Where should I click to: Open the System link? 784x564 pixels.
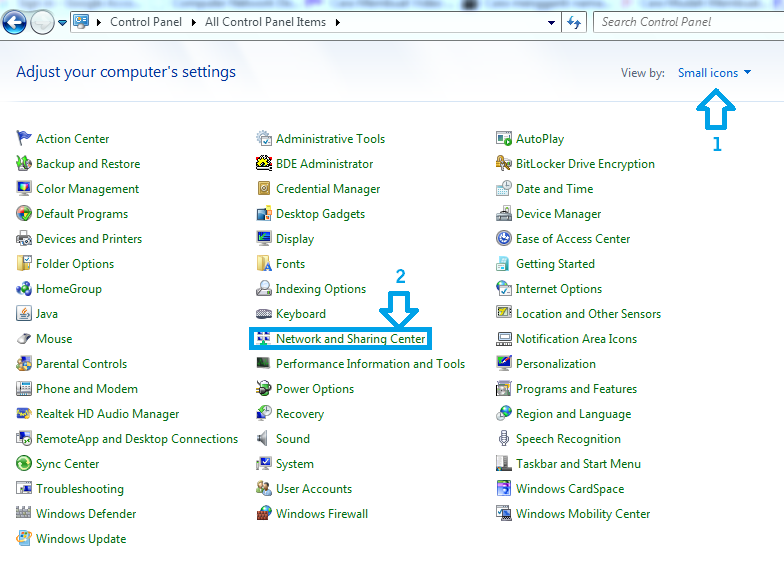coord(295,464)
